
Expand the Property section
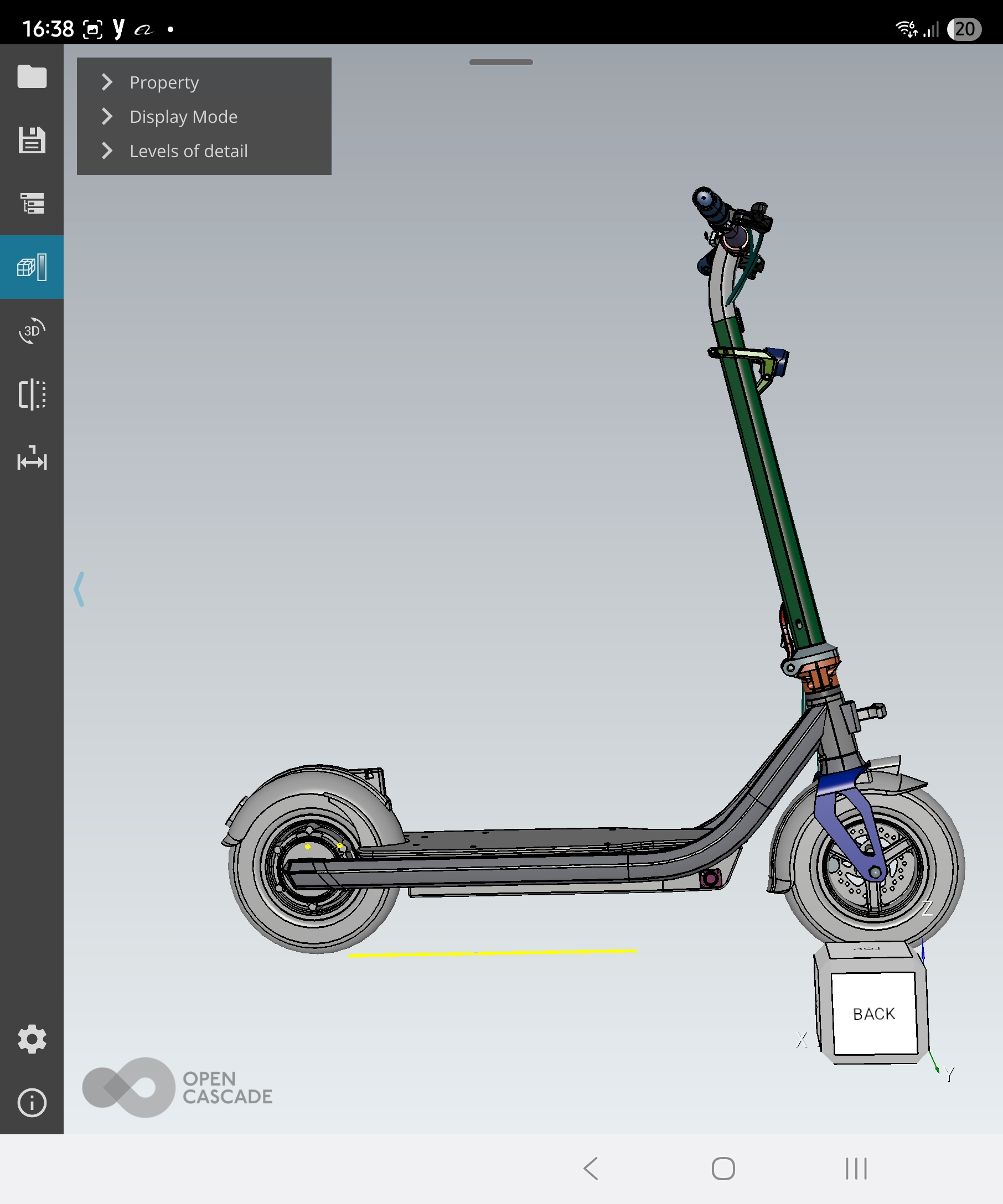[x=163, y=82]
